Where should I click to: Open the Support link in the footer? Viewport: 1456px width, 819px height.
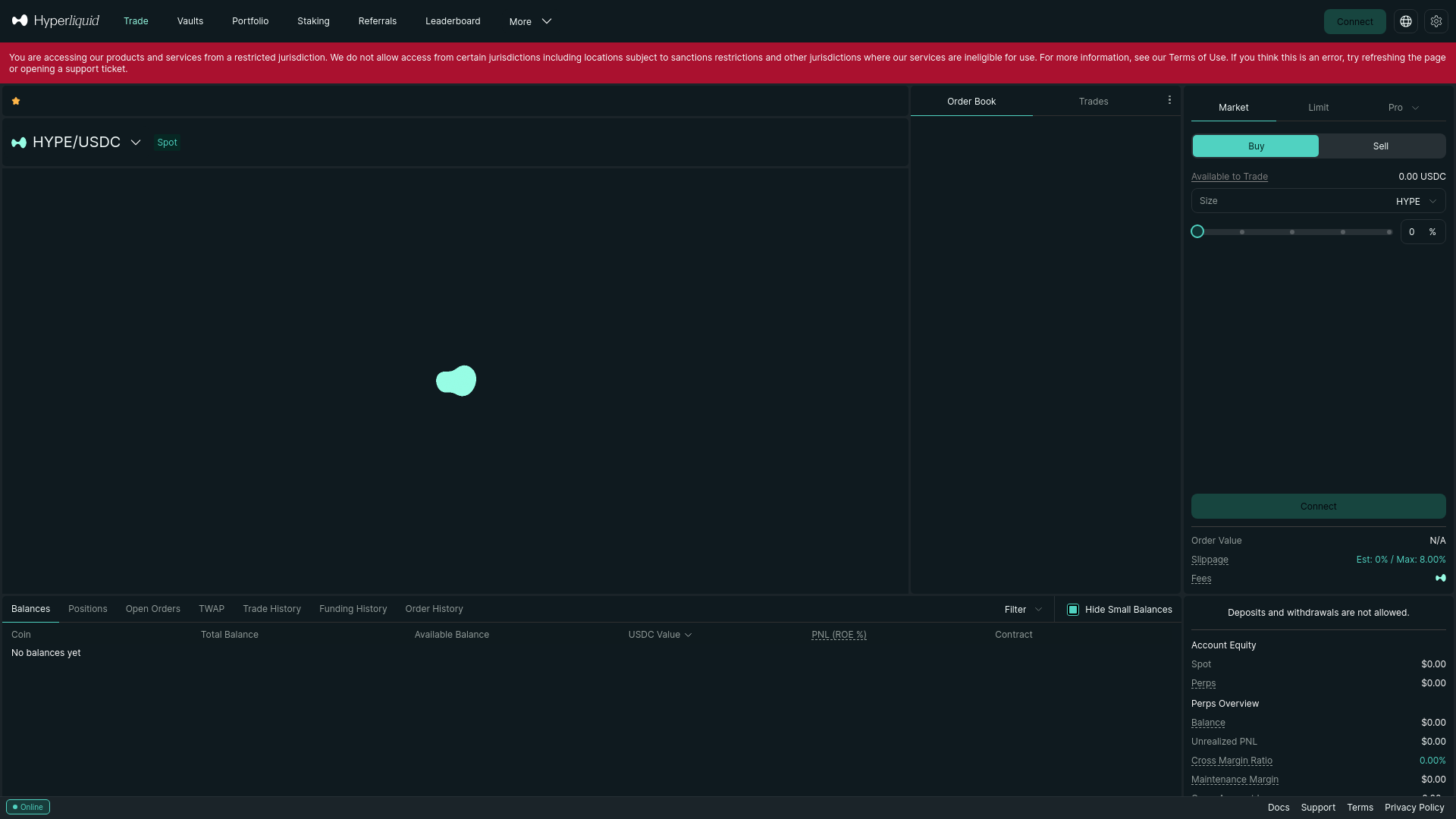(1318, 808)
